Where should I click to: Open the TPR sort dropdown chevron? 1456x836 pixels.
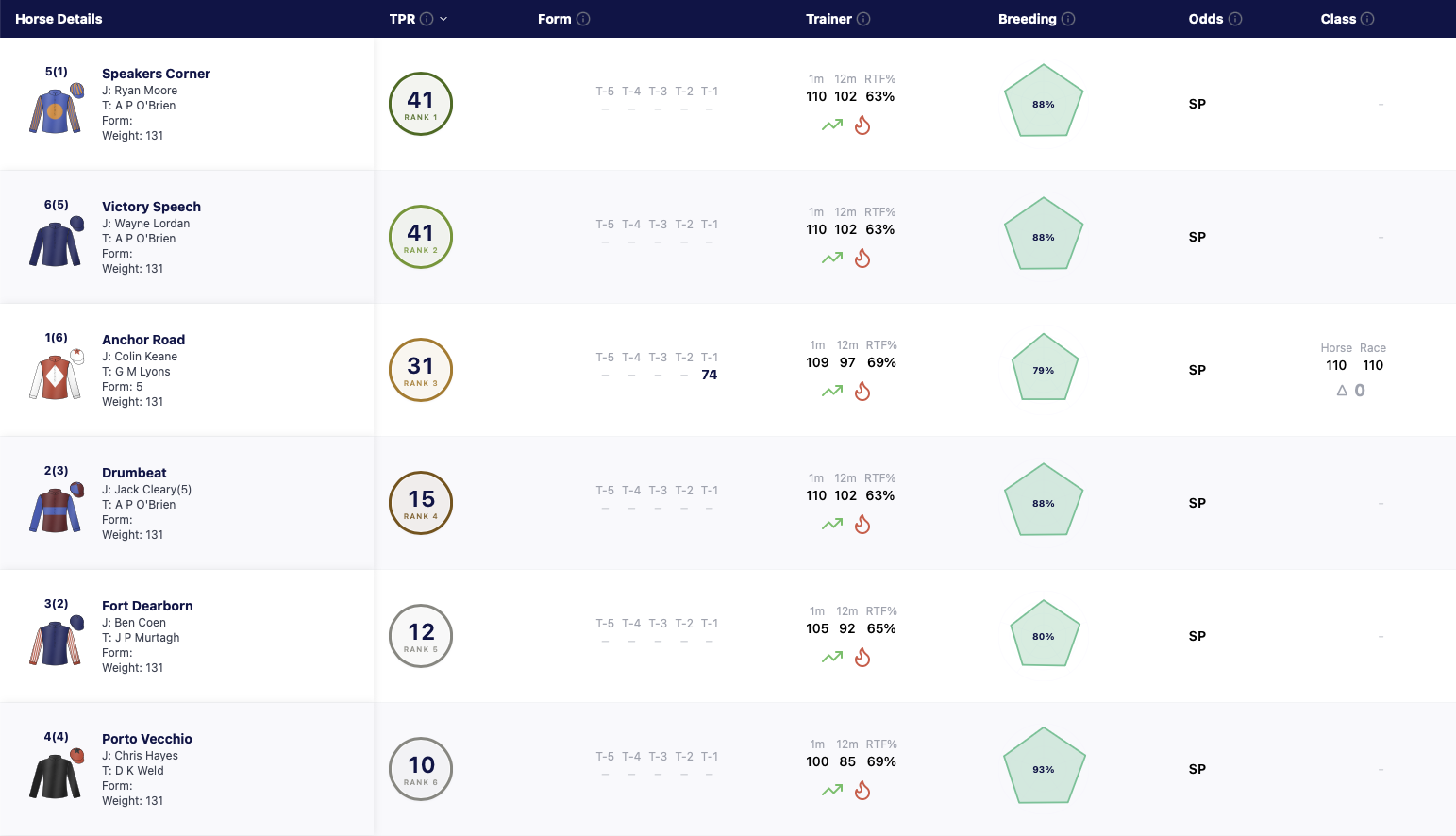pos(443,19)
